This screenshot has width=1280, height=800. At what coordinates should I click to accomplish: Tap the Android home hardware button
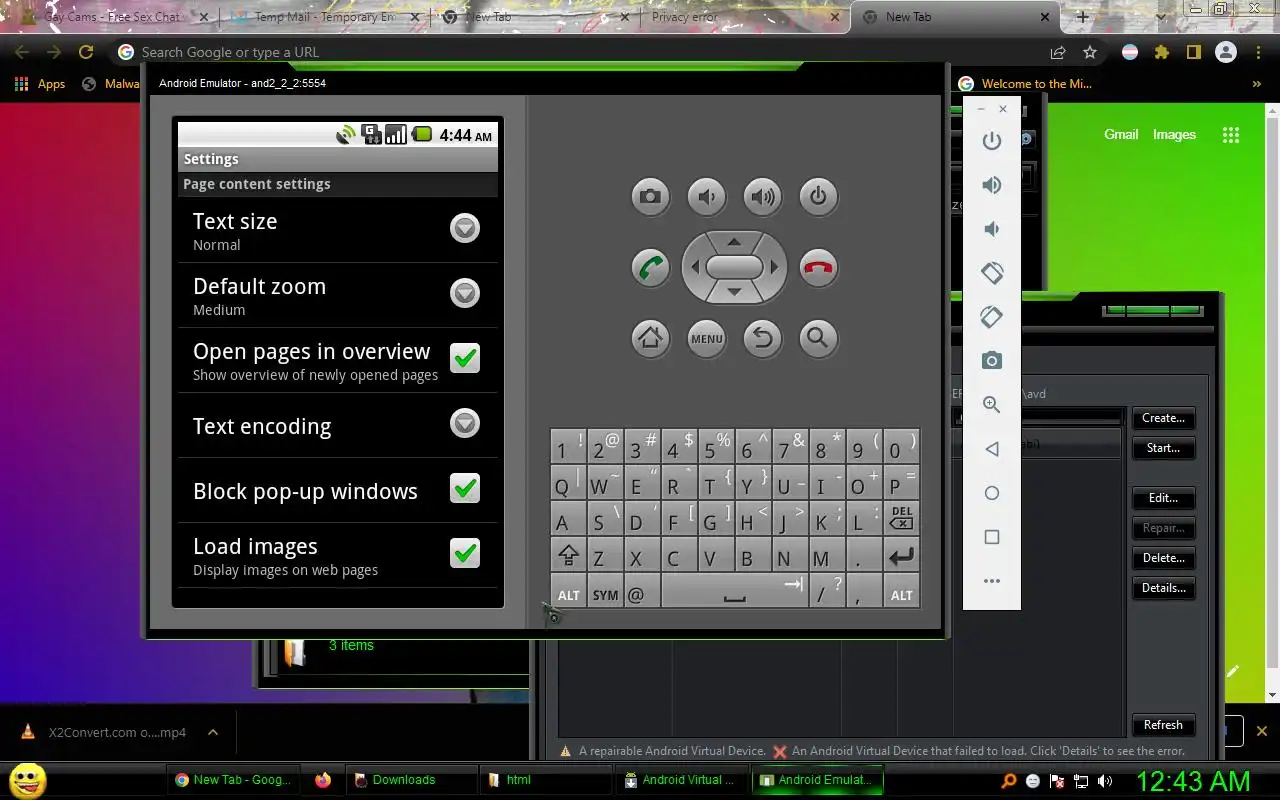(x=650, y=338)
